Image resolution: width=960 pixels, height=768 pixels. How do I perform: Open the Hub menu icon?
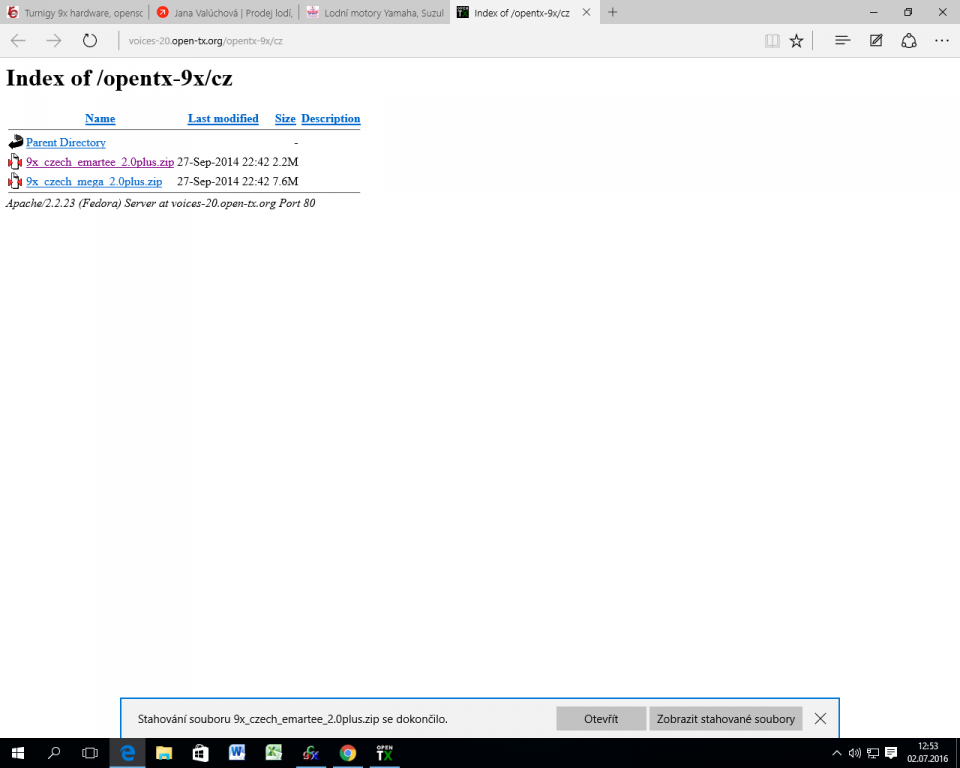point(842,41)
